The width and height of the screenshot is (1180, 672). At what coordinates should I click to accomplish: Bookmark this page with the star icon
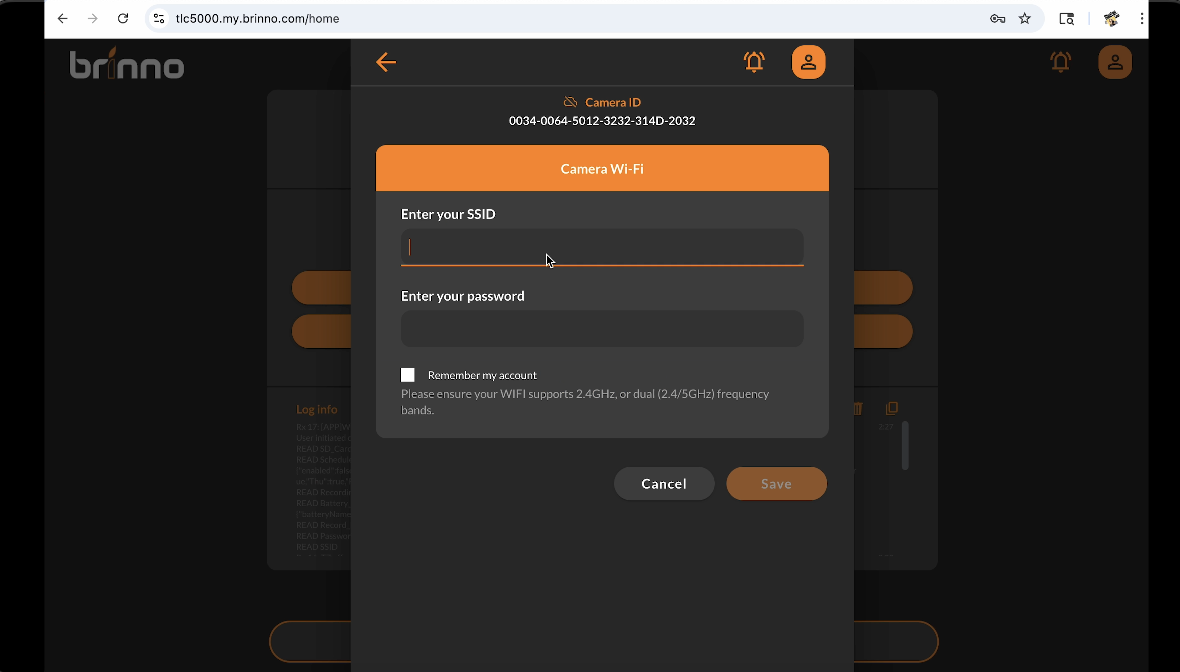[1025, 18]
